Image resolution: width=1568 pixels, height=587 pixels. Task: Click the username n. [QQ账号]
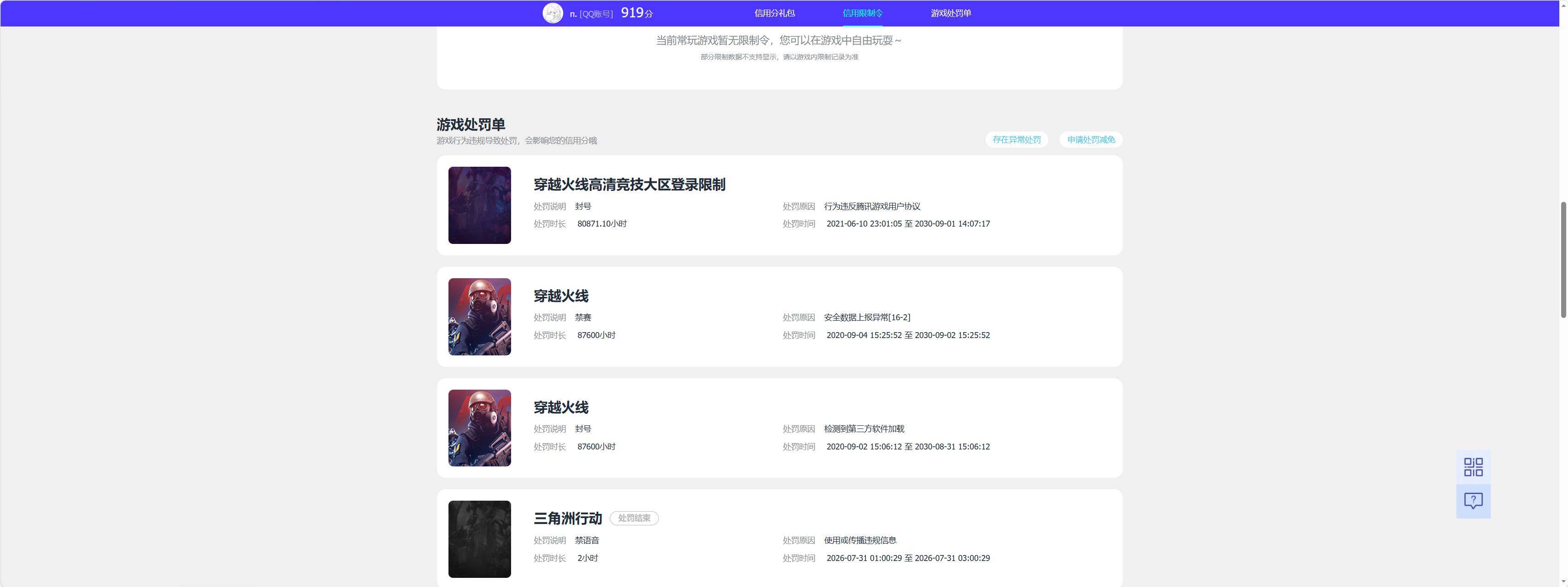click(x=591, y=13)
